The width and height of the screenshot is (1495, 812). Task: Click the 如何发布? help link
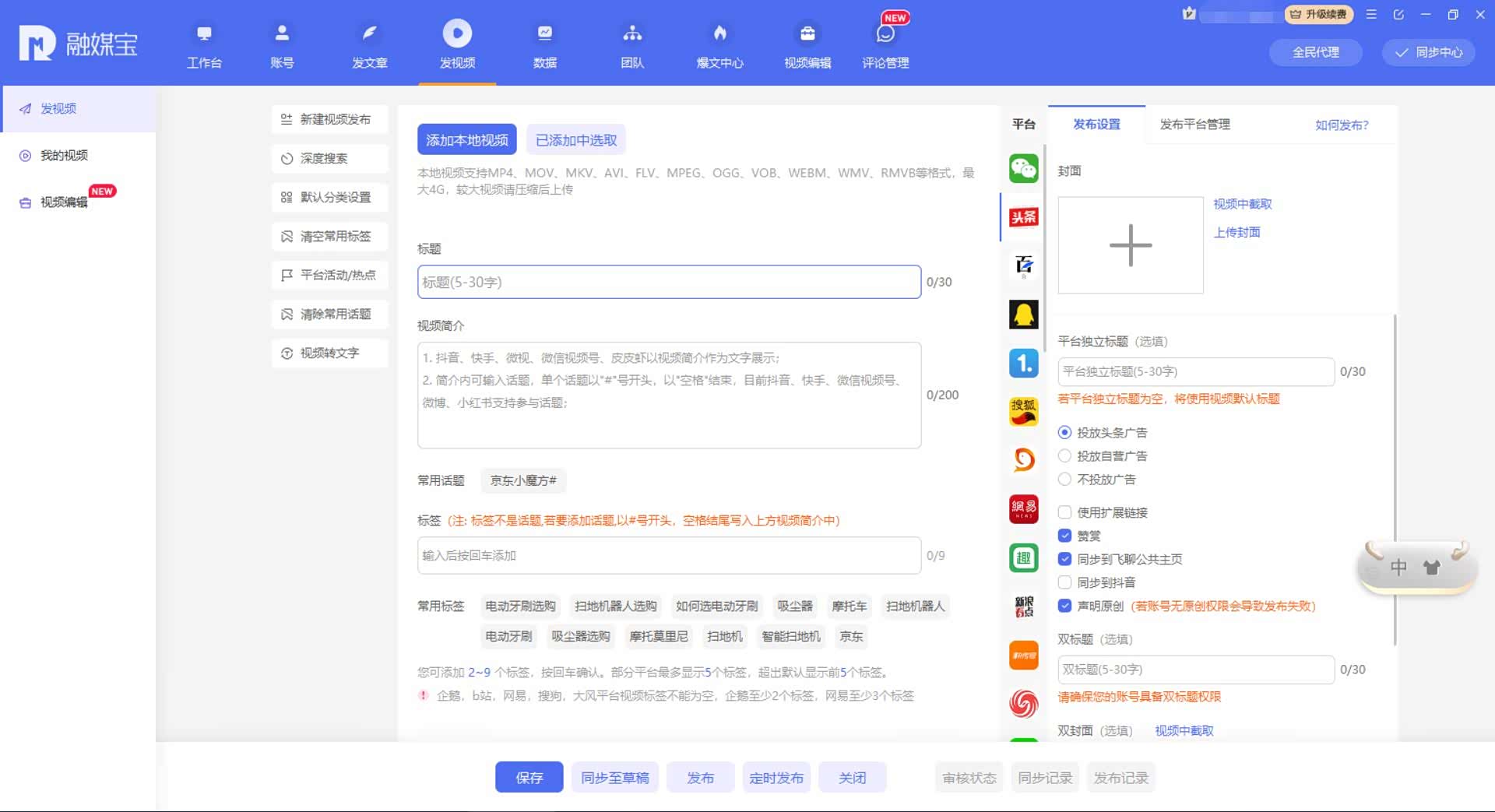(1342, 125)
